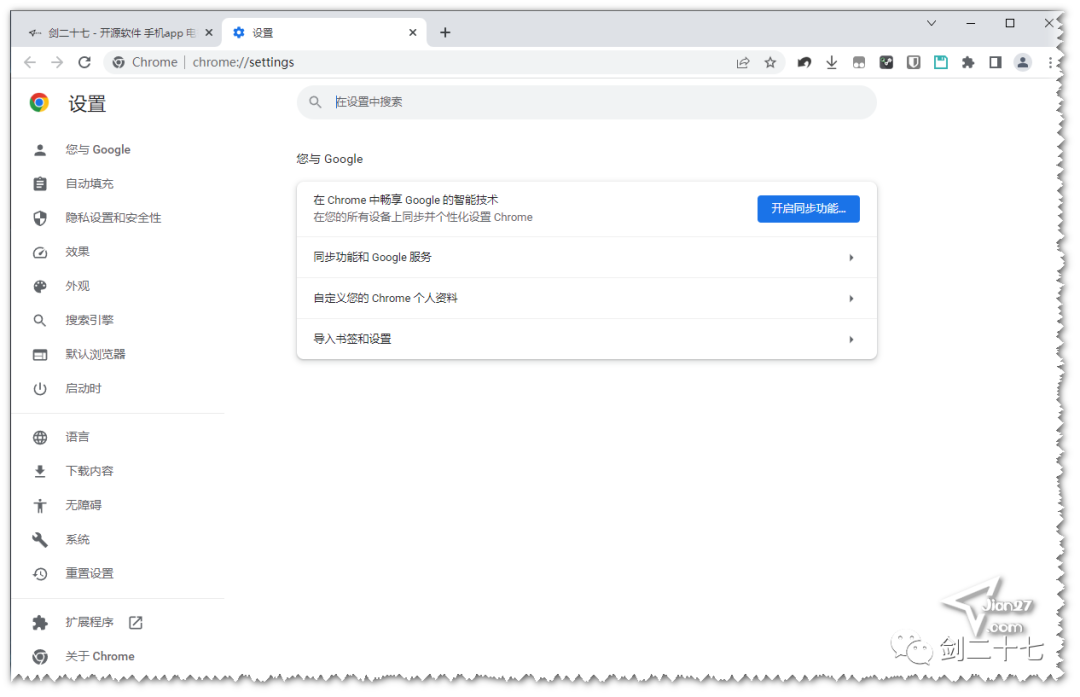
Task: Bookmark this page with the star icon
Action: pos(770,63)
